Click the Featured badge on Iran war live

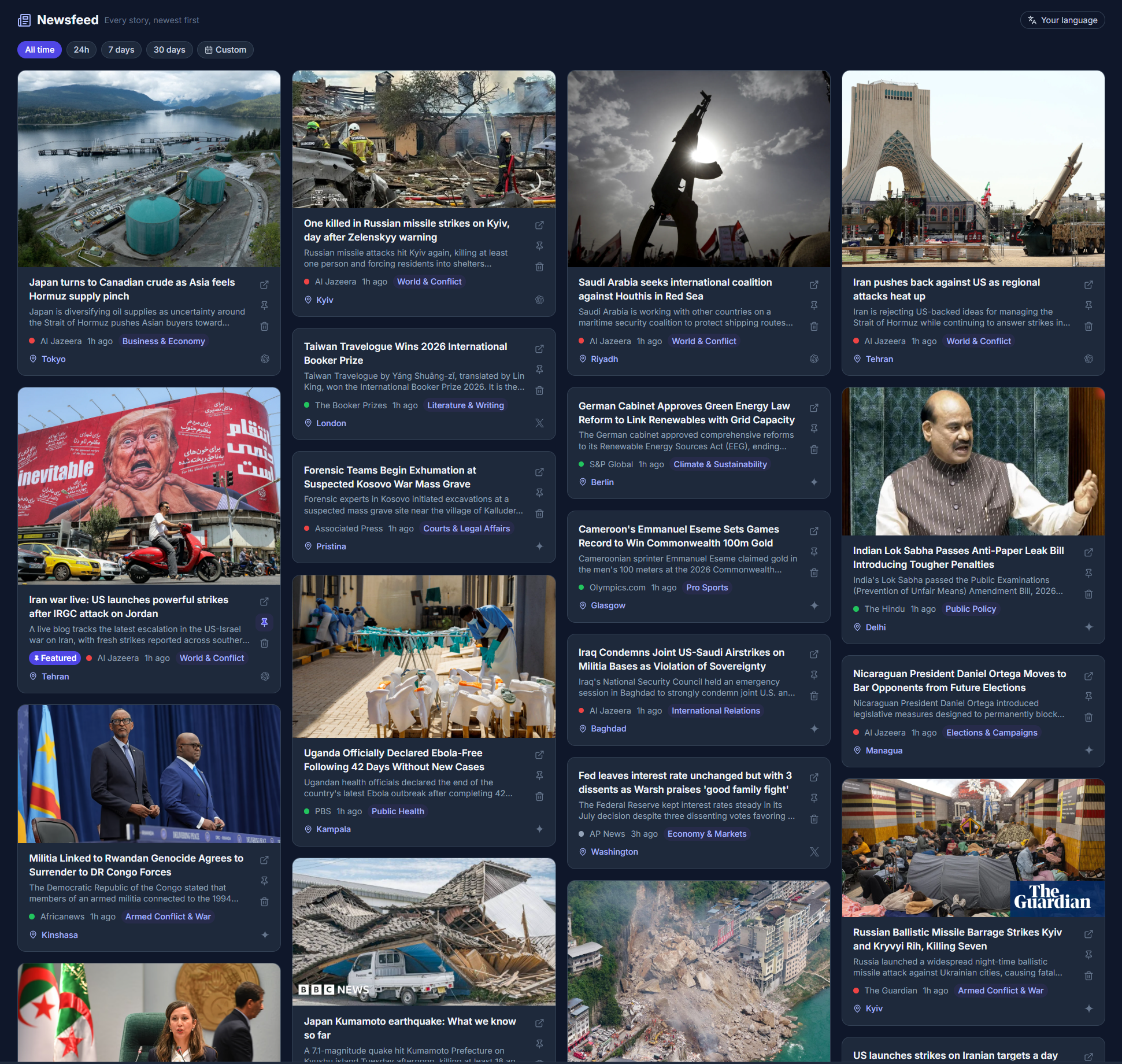pos(55,658)
